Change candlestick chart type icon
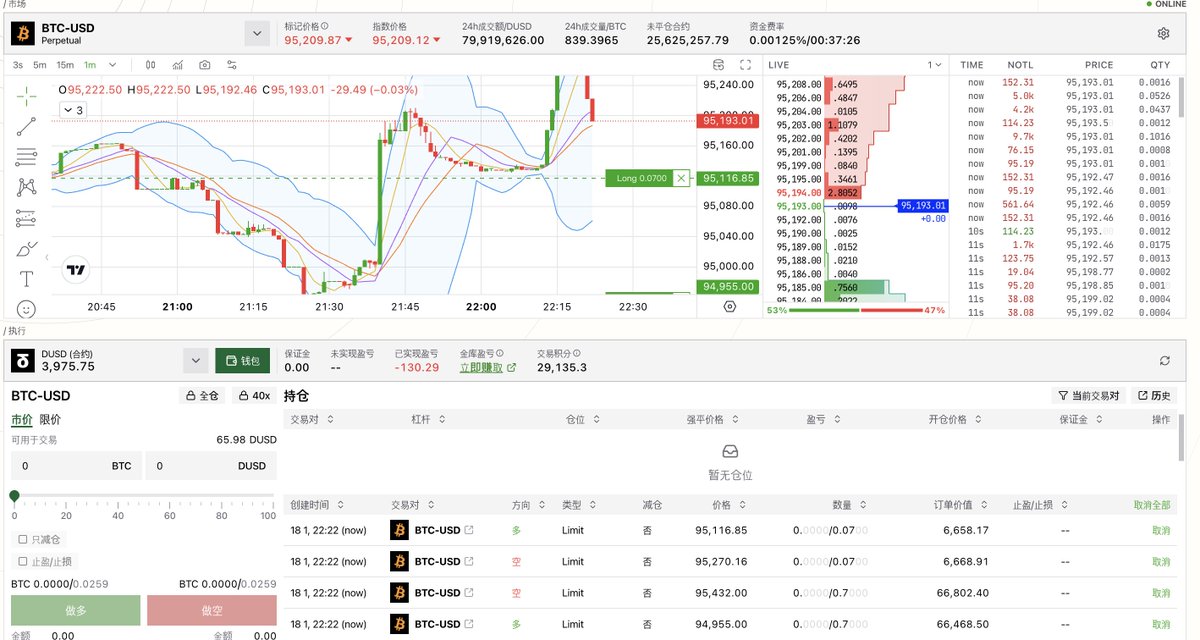 pyautogui.click(x=150, y=65)
